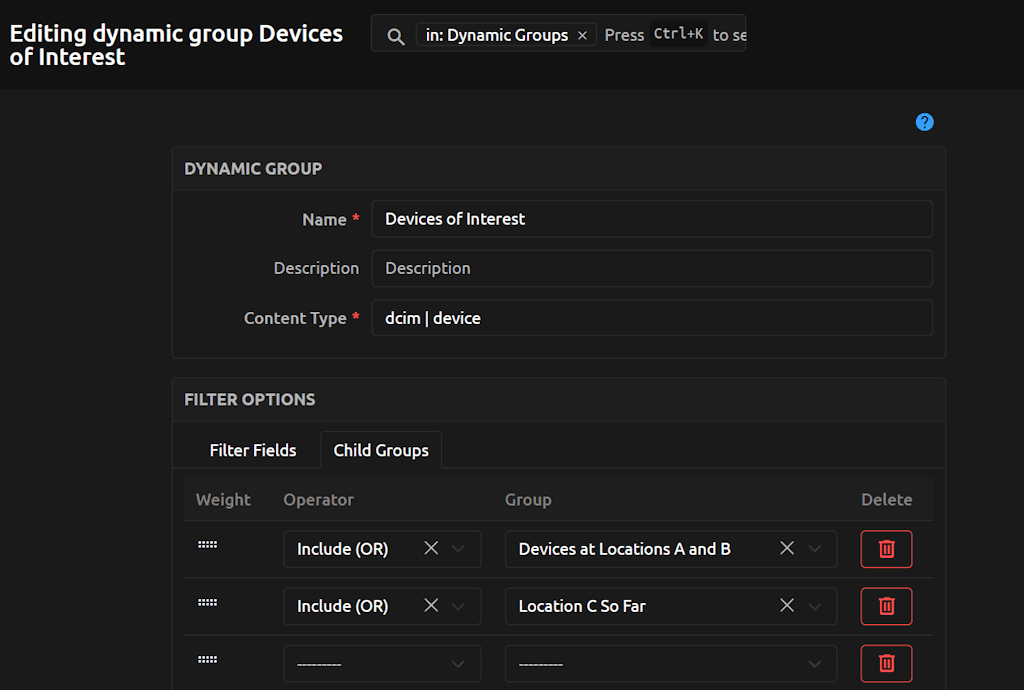Click the Description input field
Image resolution: width=1024 pixels, height=690 pixels.
pyautogui.click(x=650, y=268)
